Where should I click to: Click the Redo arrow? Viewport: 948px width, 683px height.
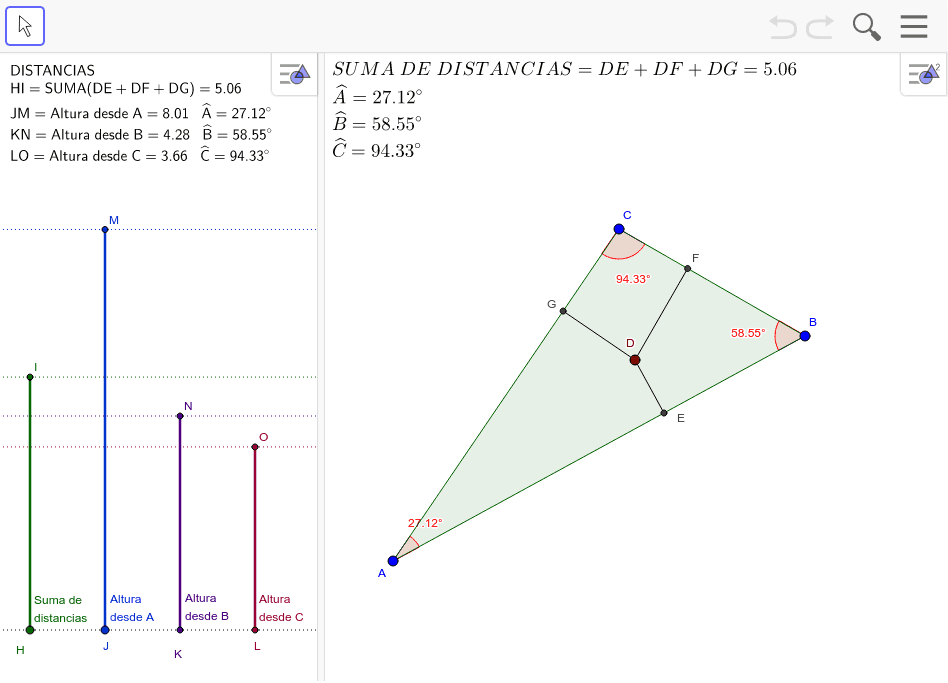(820, 27)
